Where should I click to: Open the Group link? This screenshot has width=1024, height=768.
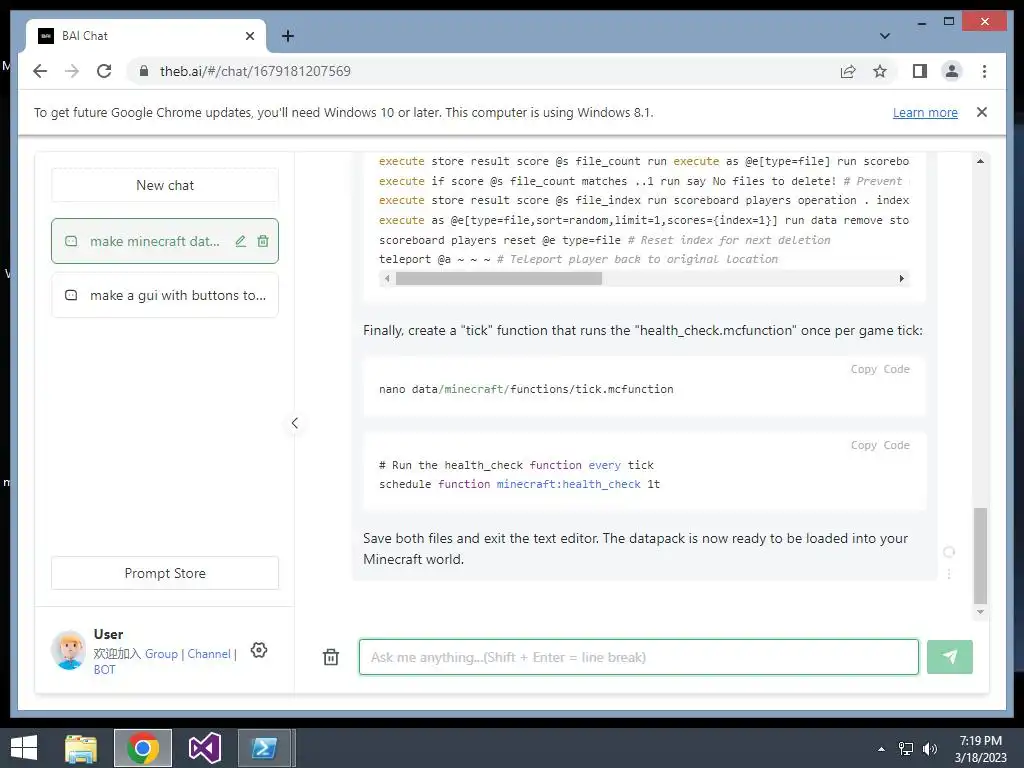tap(161, 654)
